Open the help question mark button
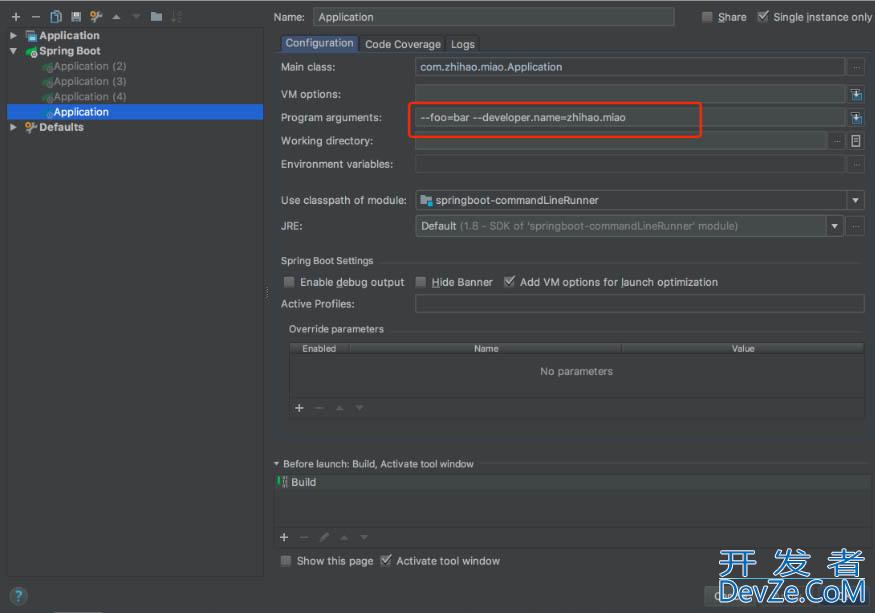Image resolution: width=875 pixels, height=613 pixels. [x=18, y=596]
